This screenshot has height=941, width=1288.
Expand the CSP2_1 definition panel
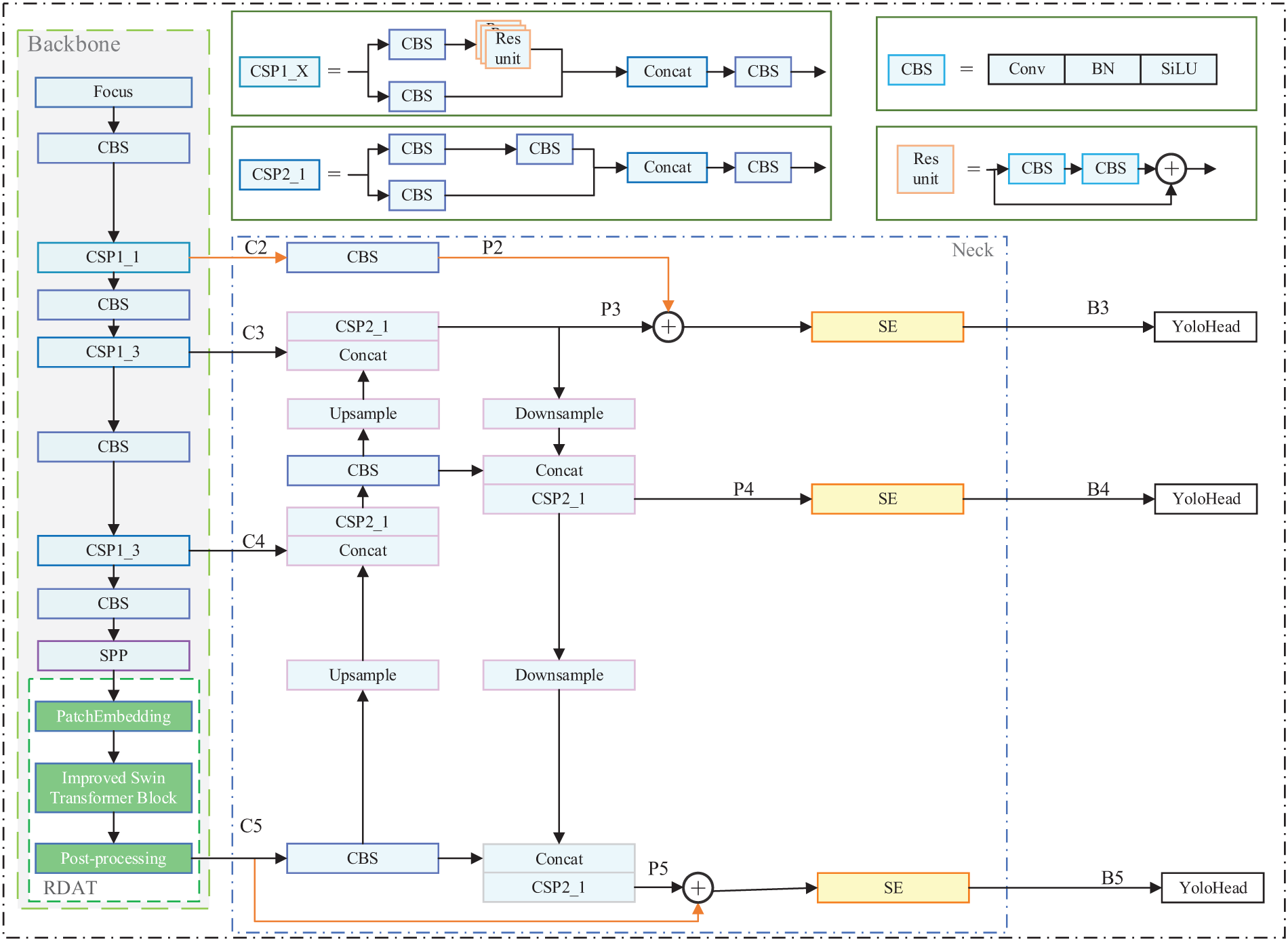tap(280, 174)
